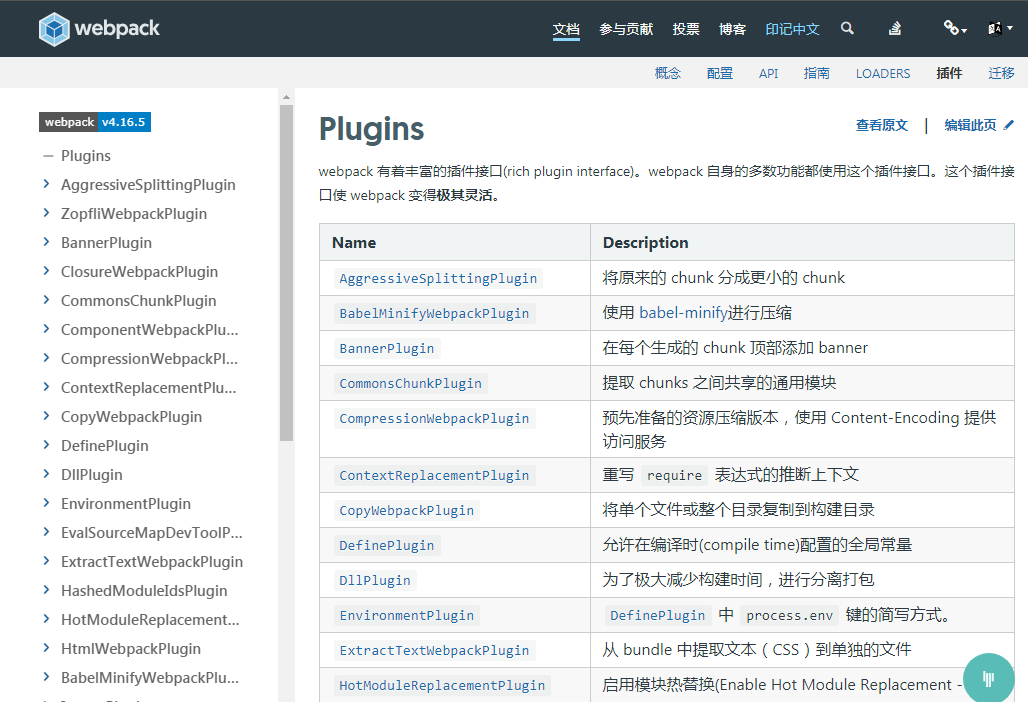
Task: Collapse the Plugins section in sidebar
Action: click(x=48, y=156)
